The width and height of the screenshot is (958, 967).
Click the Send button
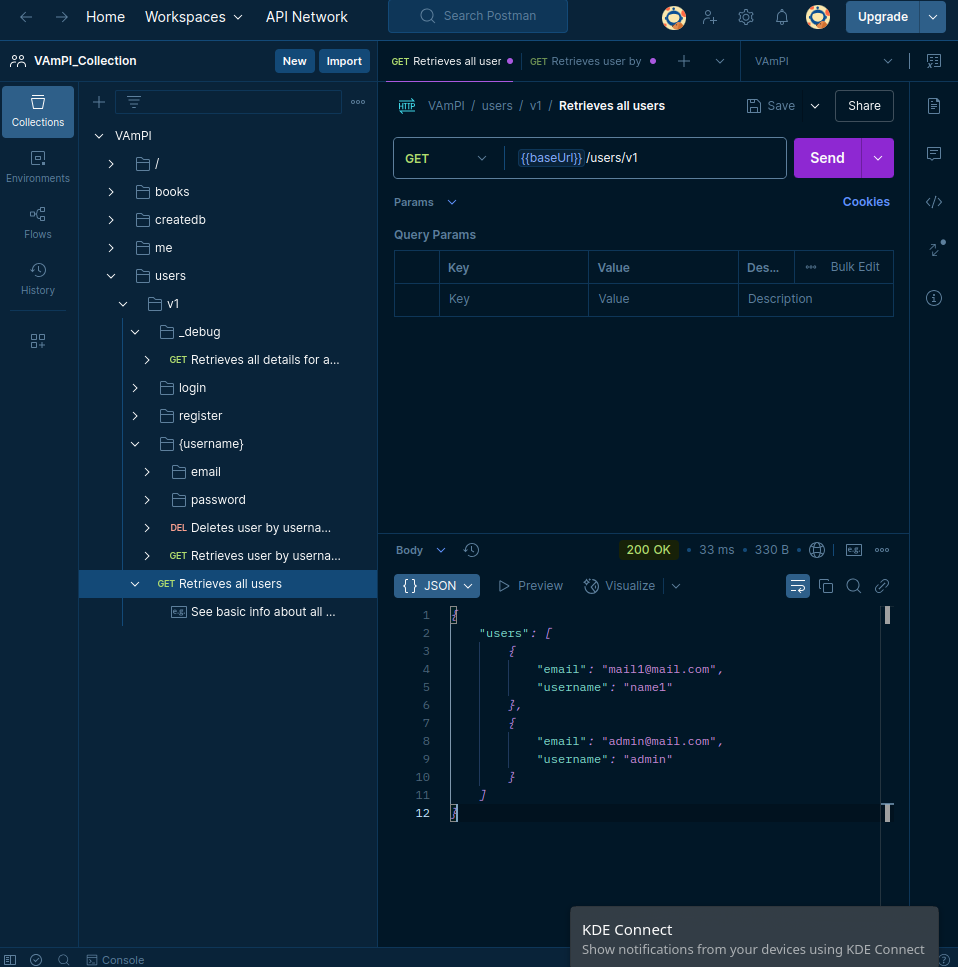click(x=827, y=158)
